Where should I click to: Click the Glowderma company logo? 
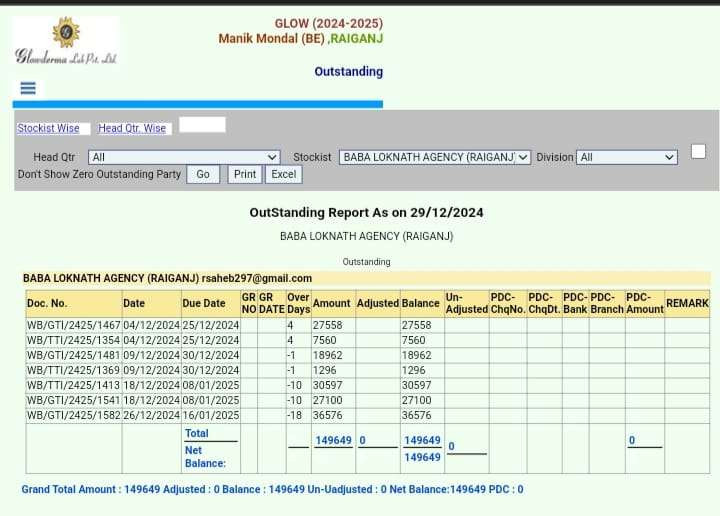66,40
